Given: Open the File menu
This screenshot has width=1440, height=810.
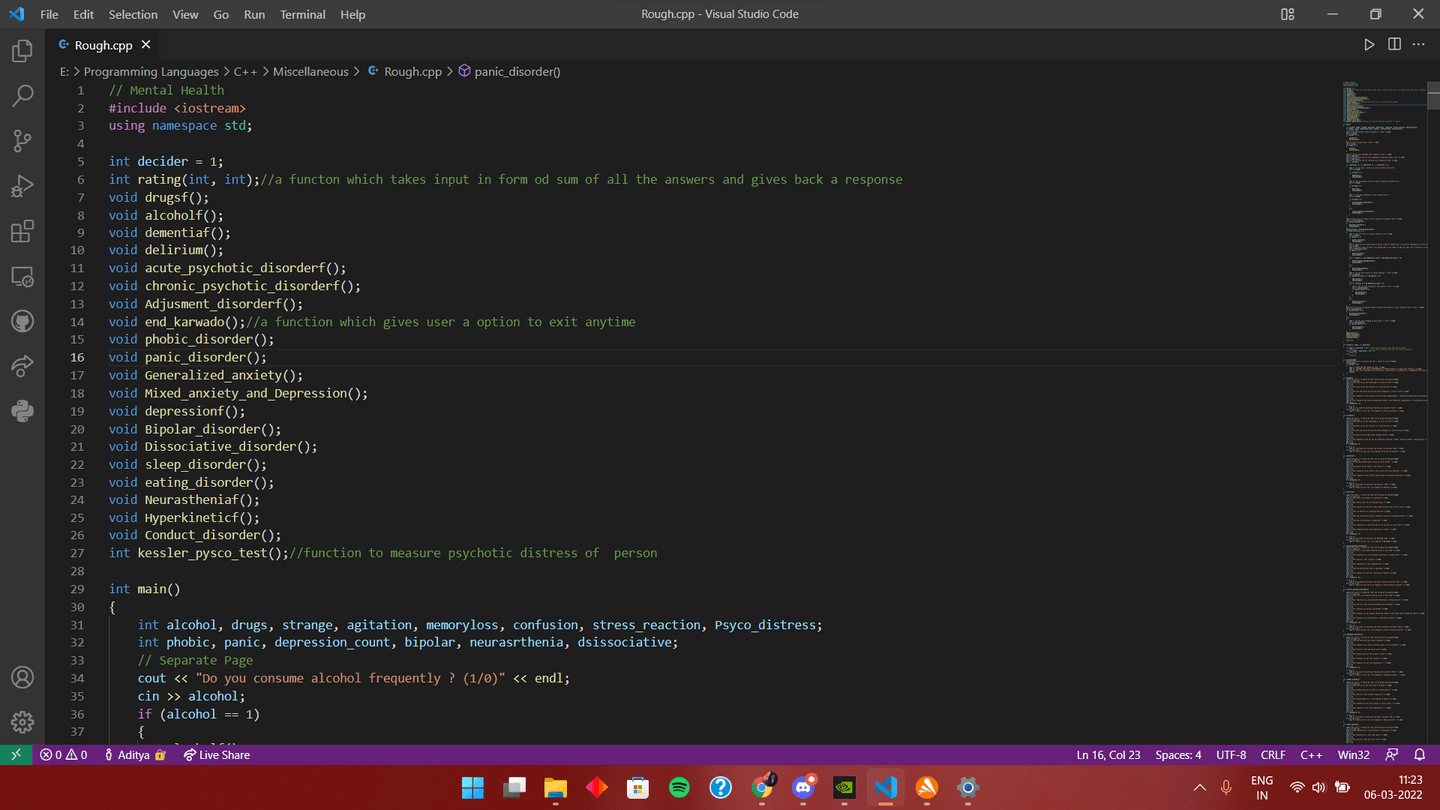Looking at the screenshot, I should 49,14.
